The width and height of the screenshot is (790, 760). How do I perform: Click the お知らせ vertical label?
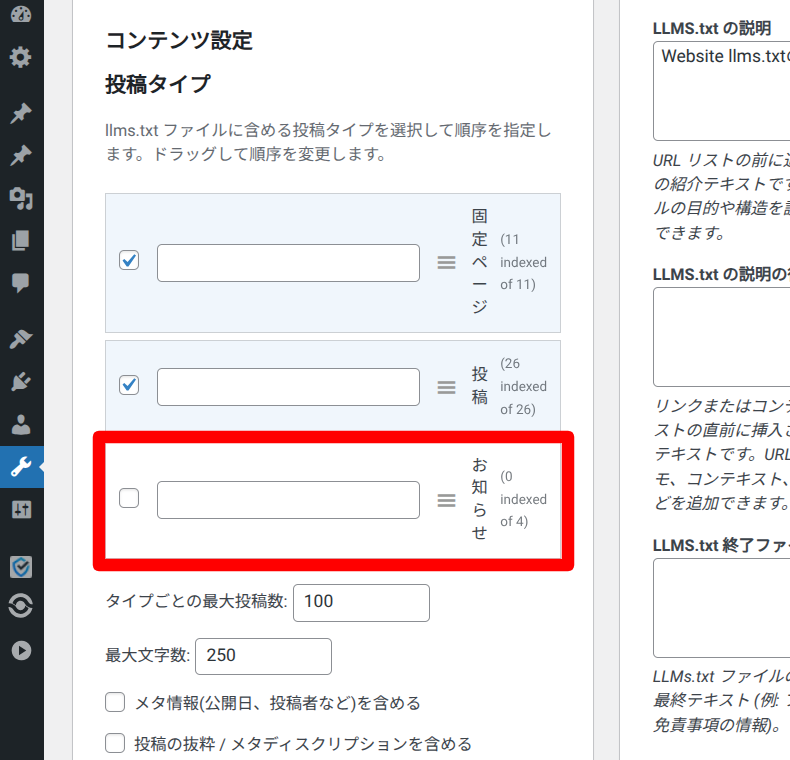pyautogui.click(x=480, y=498)
